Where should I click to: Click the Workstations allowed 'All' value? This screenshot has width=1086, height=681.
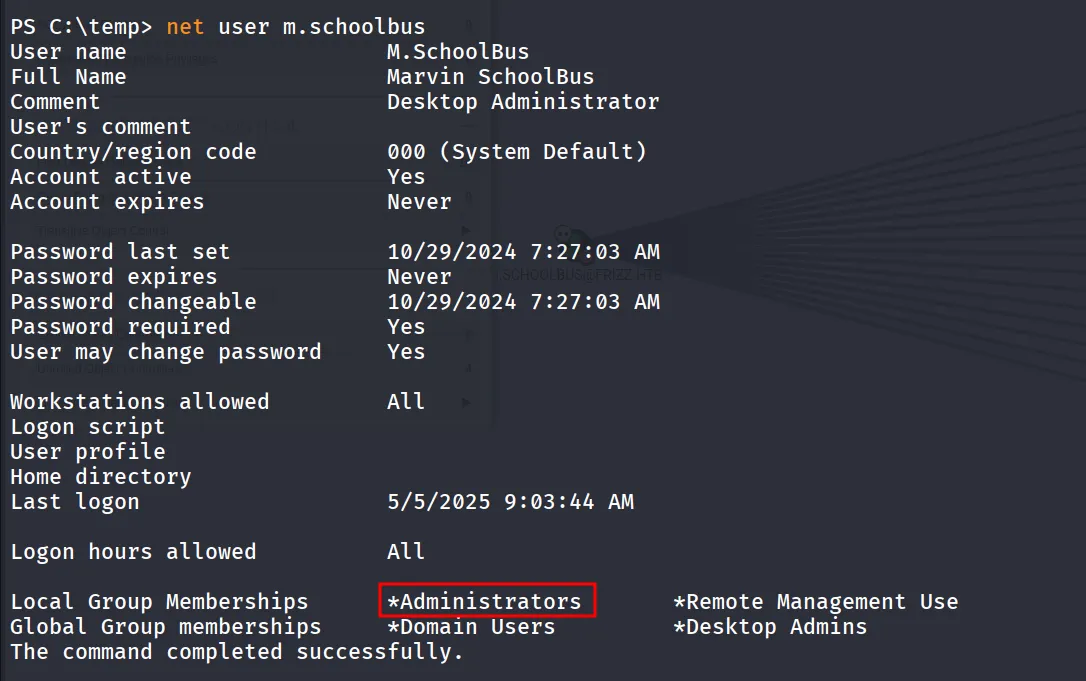406,402
